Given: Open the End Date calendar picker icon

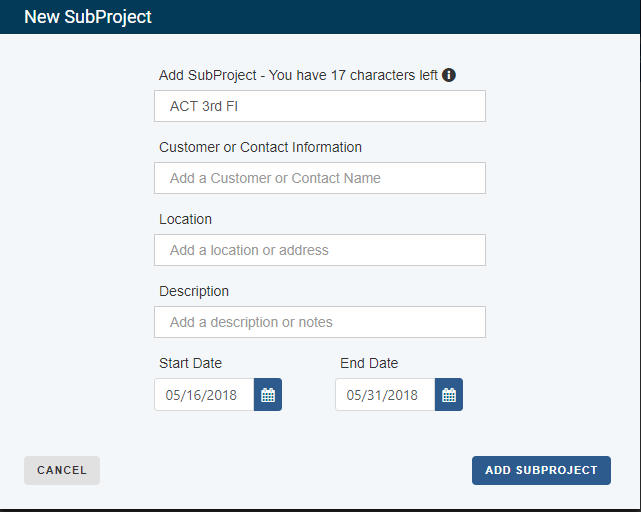Looking at the screenshot, I should tap(449, 395).
